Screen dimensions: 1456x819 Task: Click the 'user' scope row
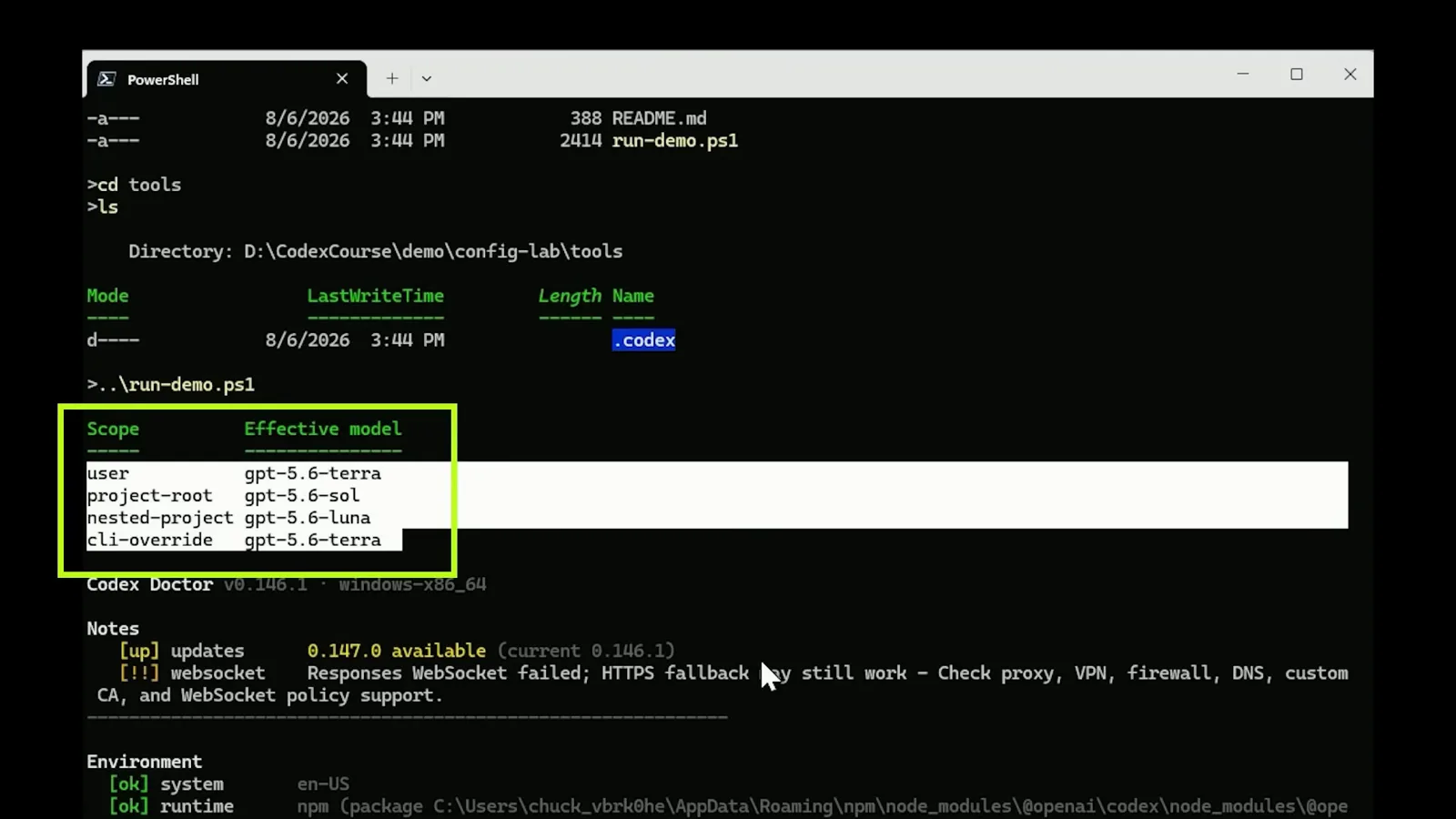tap(234, 473)
